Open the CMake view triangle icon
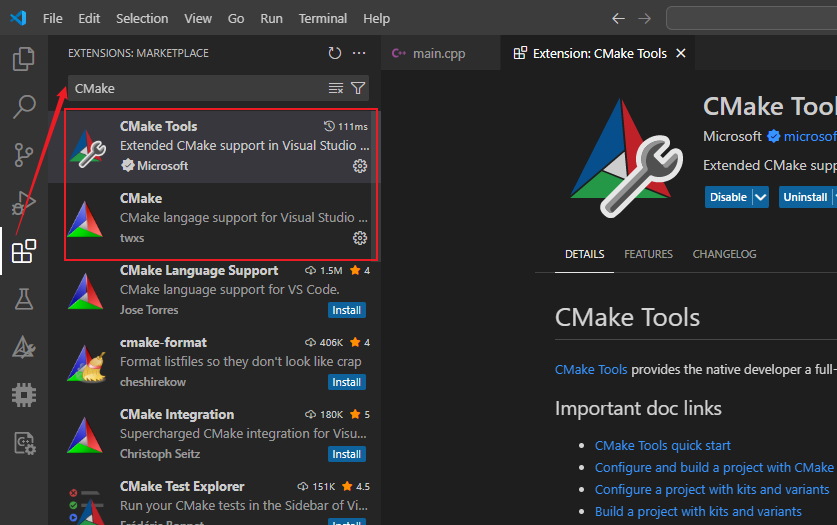The width and height of the screenshot is (837, 525). 23,347
